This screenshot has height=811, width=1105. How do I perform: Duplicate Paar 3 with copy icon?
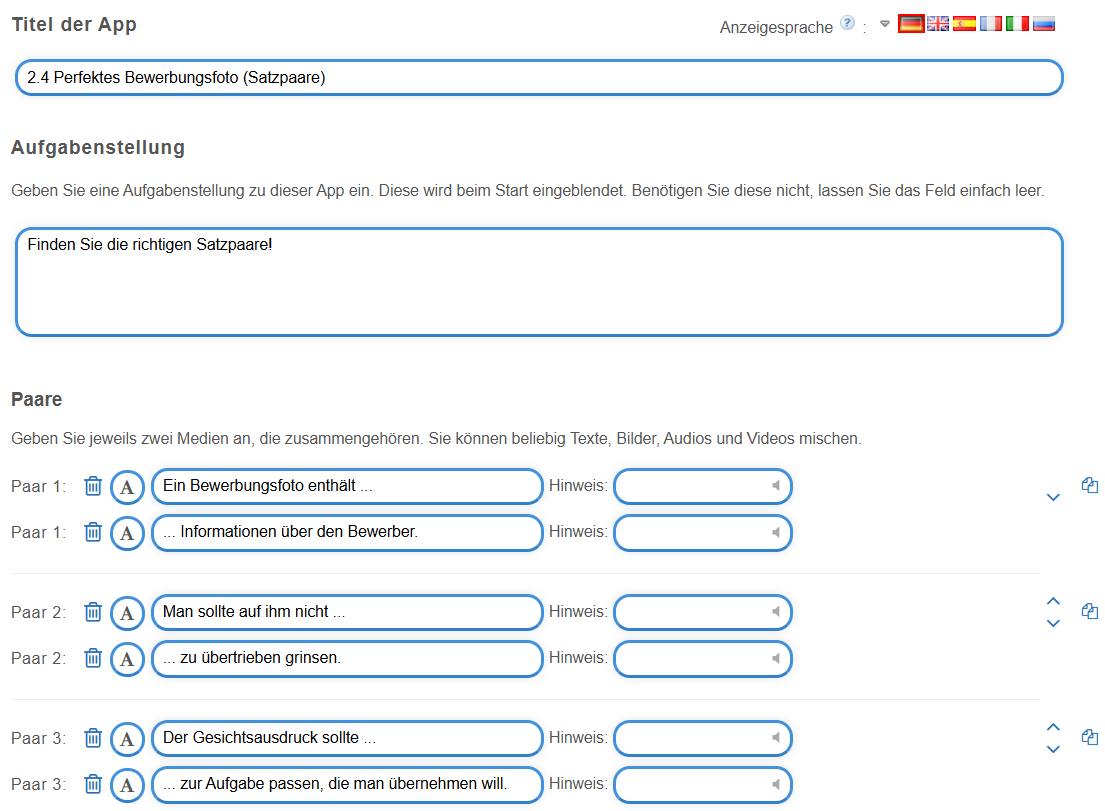[1090, 737]
